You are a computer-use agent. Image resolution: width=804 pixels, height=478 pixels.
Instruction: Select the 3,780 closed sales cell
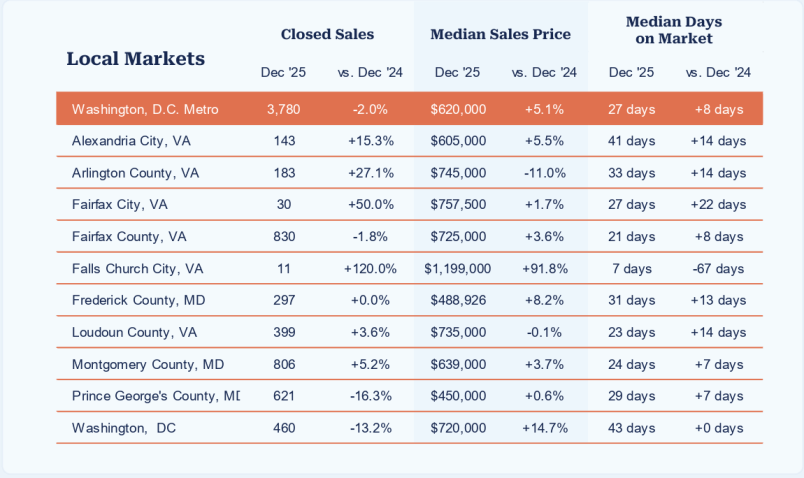(284, 109)
